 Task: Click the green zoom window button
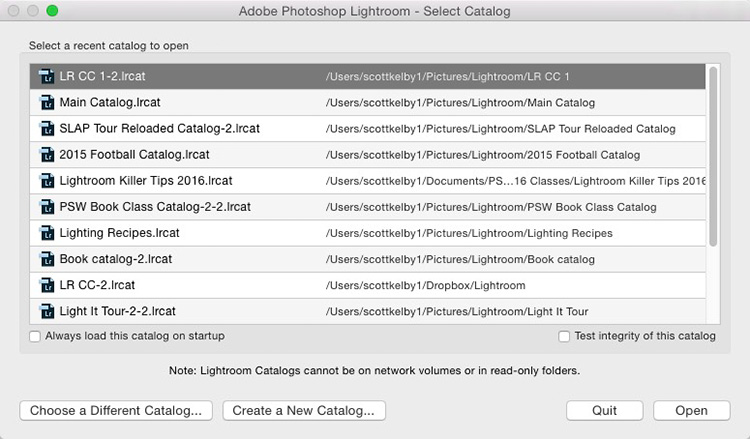(52, 11)
